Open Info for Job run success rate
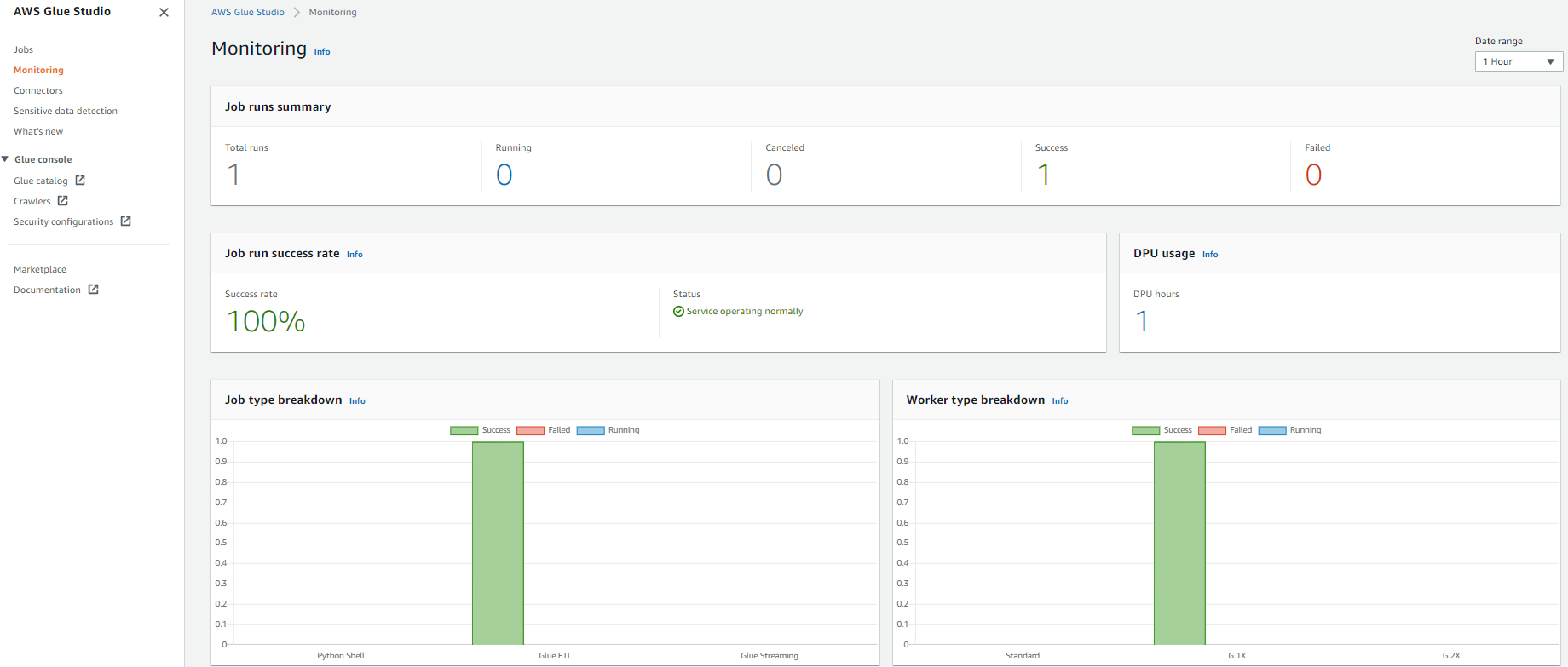 pos(355,255)
